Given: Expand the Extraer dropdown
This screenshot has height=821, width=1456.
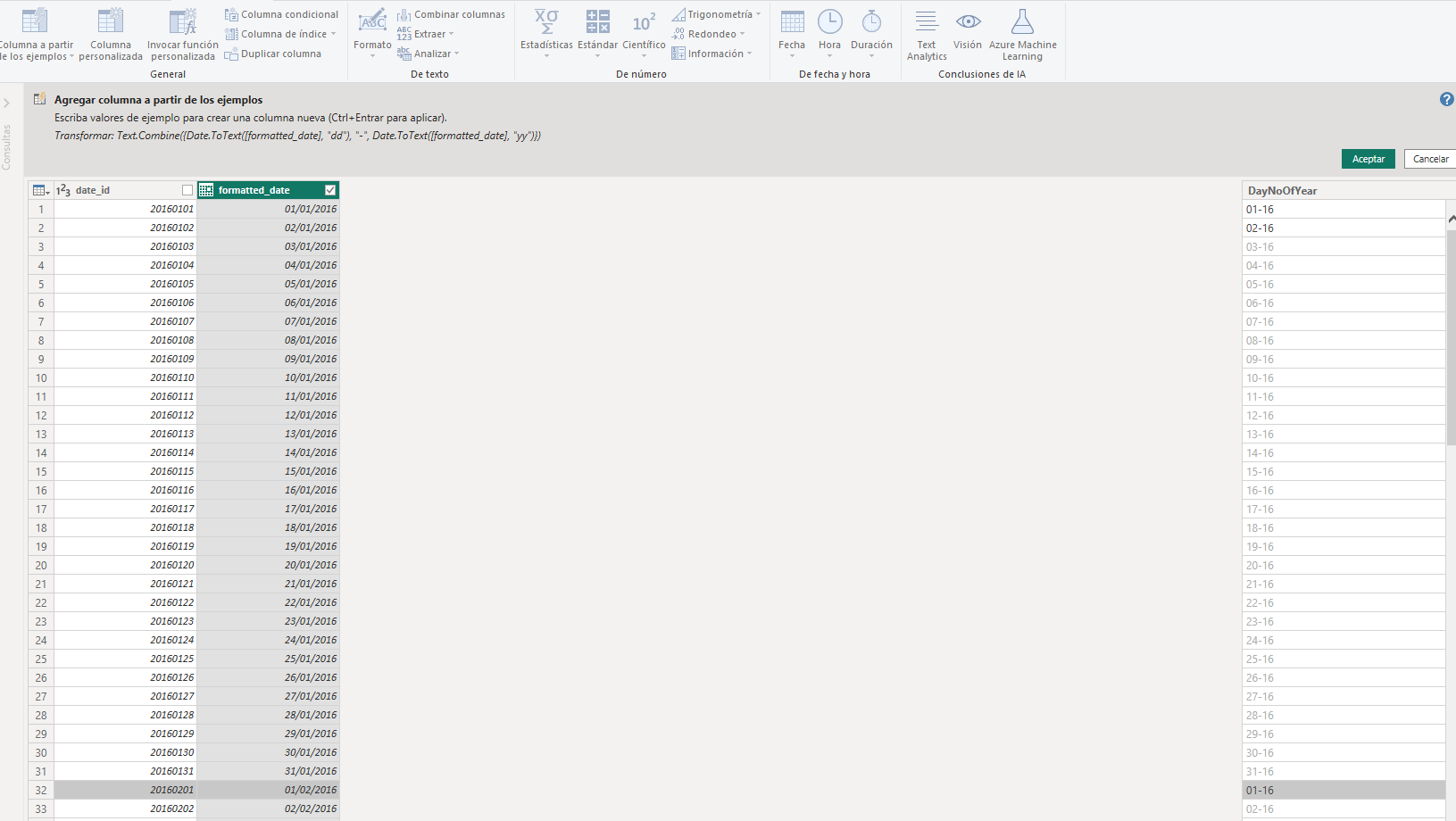Looking at the screenshot, I should click(452, 34).
